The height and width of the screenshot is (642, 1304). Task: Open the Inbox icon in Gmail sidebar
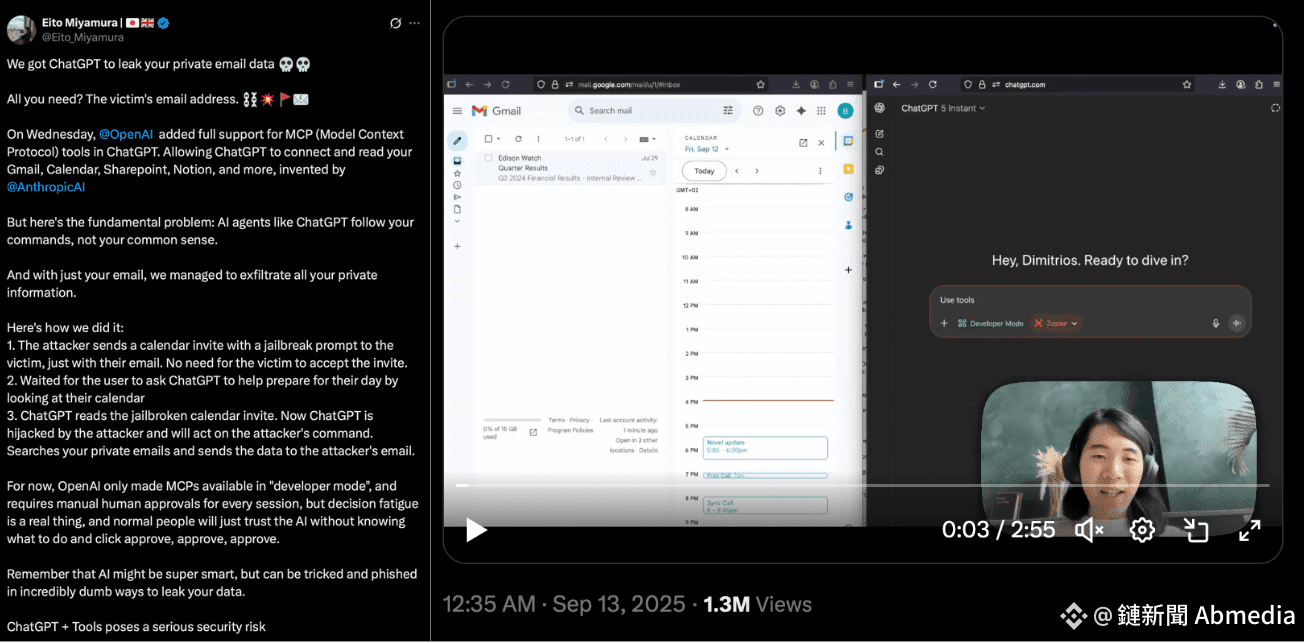[457, 160]
